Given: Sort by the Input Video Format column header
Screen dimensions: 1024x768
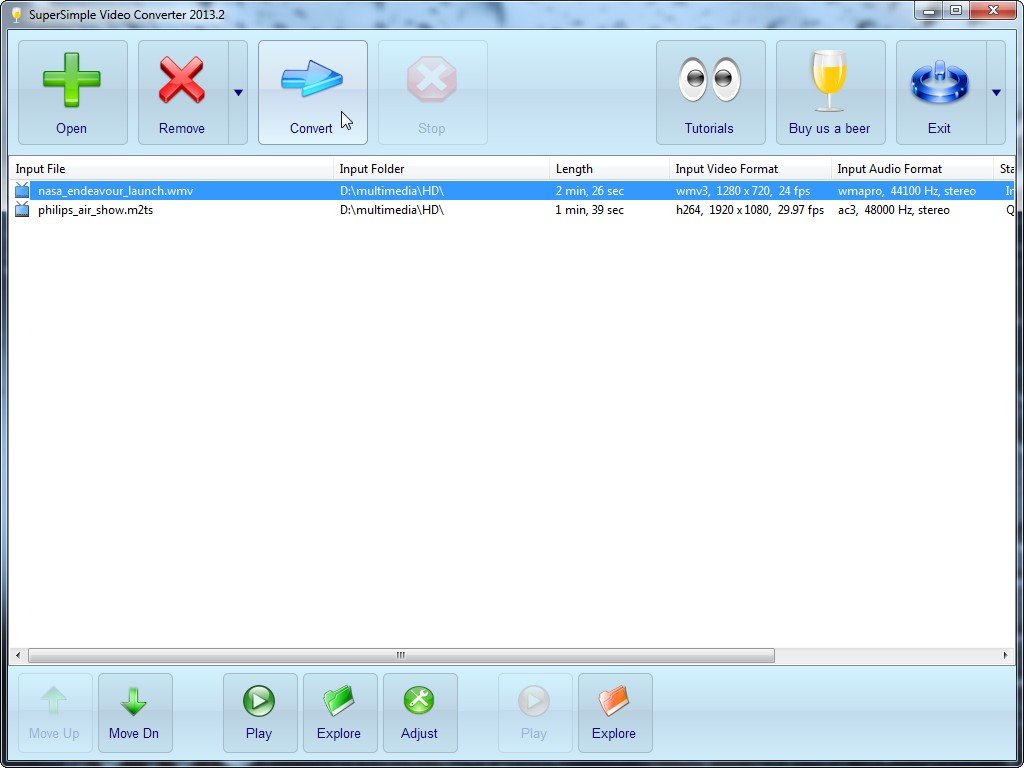Looking at the screenshot, I should coord(750,168).
